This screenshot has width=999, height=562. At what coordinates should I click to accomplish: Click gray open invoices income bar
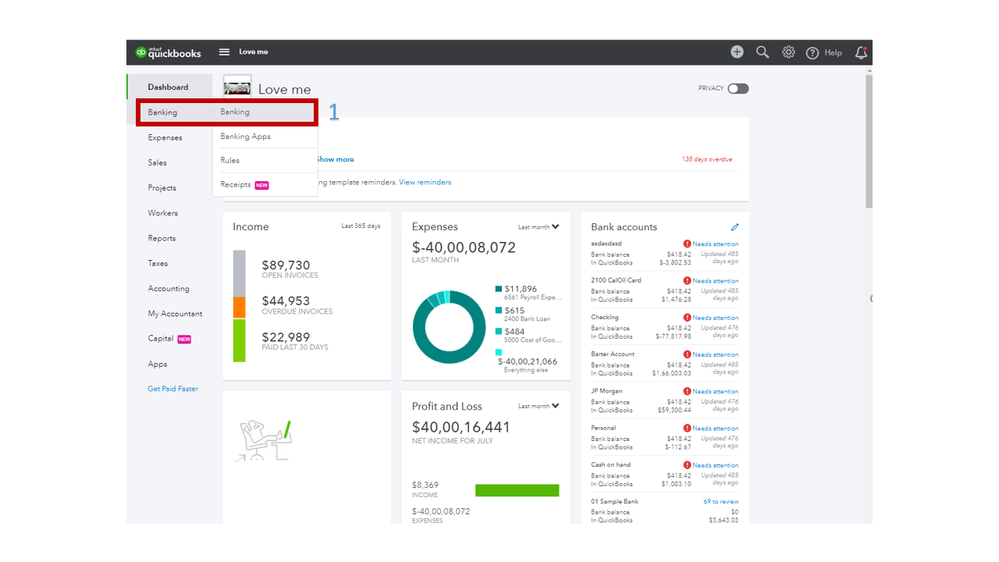click(239, 273)
